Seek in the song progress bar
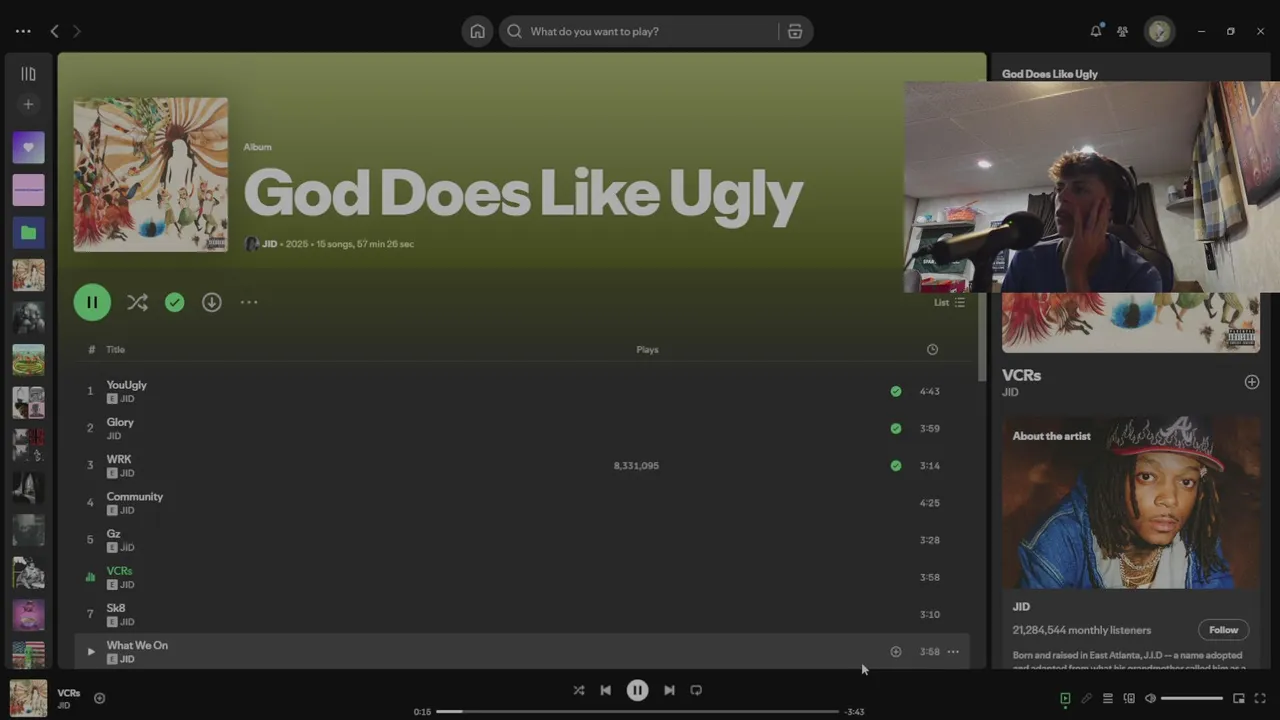Viewport: 1280px width, 720px height. click(637, 711)
